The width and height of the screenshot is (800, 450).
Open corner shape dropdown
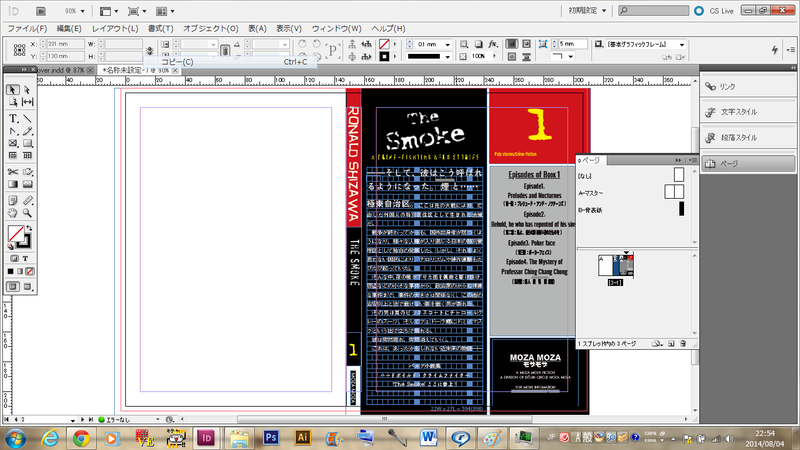[570, 57]
